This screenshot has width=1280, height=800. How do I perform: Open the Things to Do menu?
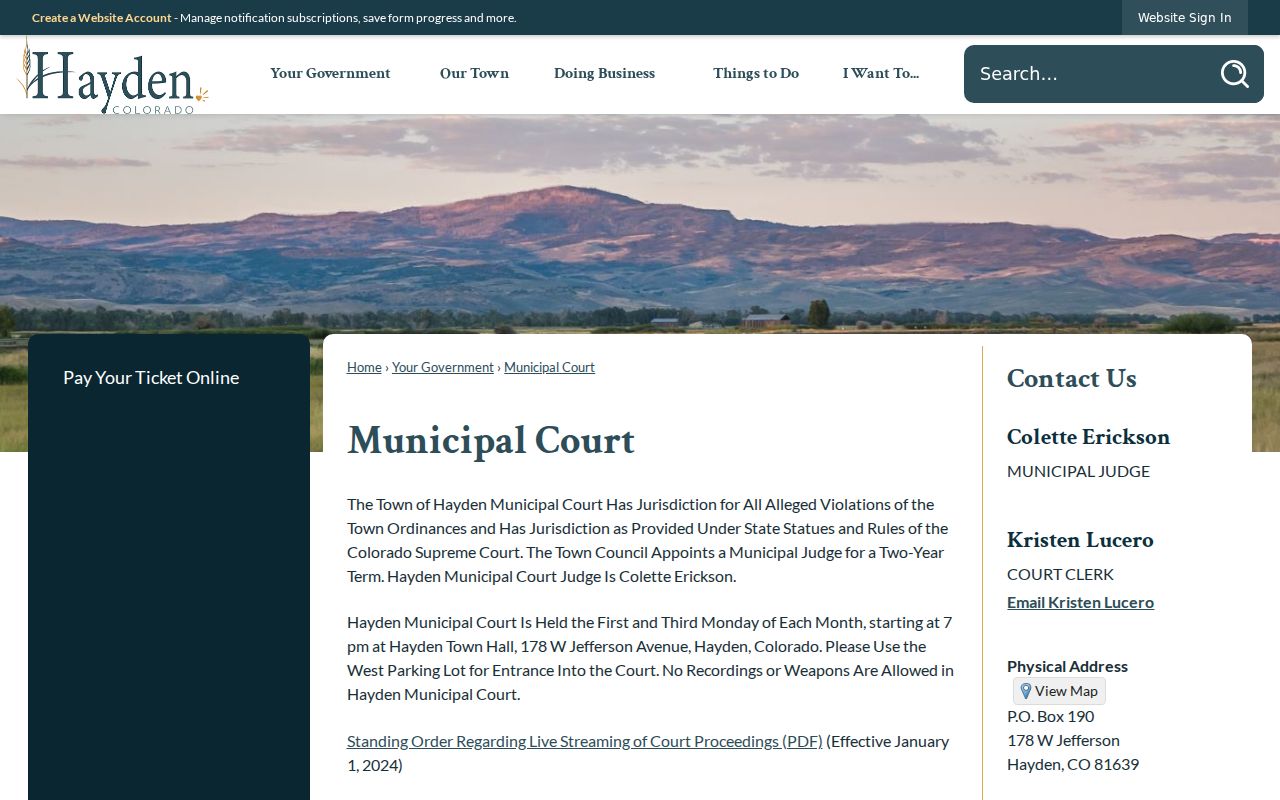pyautogui.click(x=756, y=73)
